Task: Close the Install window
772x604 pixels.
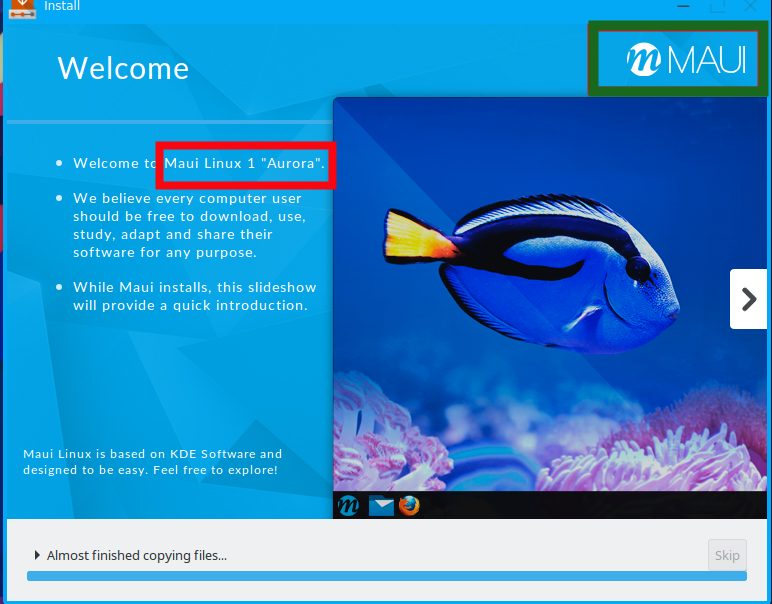Action: (750, 6)
